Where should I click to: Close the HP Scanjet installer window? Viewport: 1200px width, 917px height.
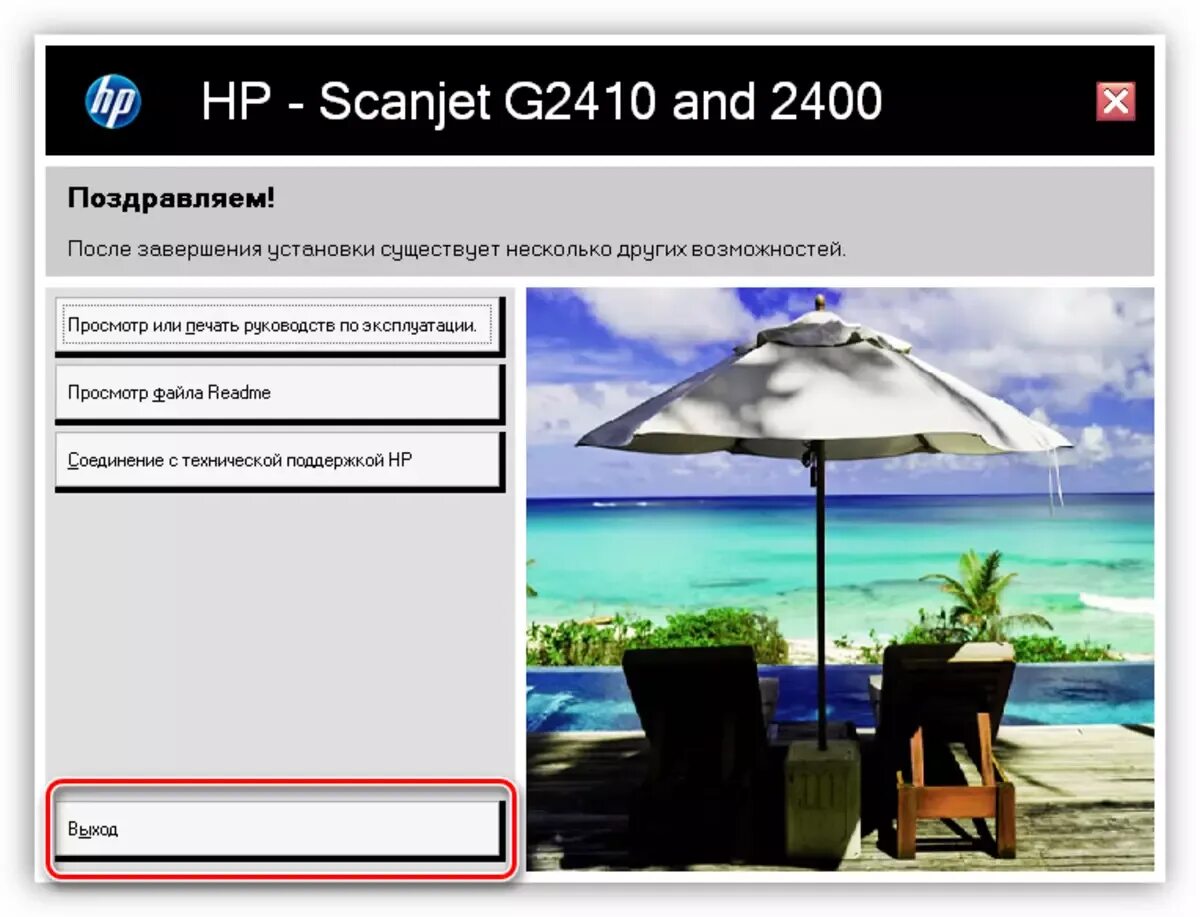1115,102
